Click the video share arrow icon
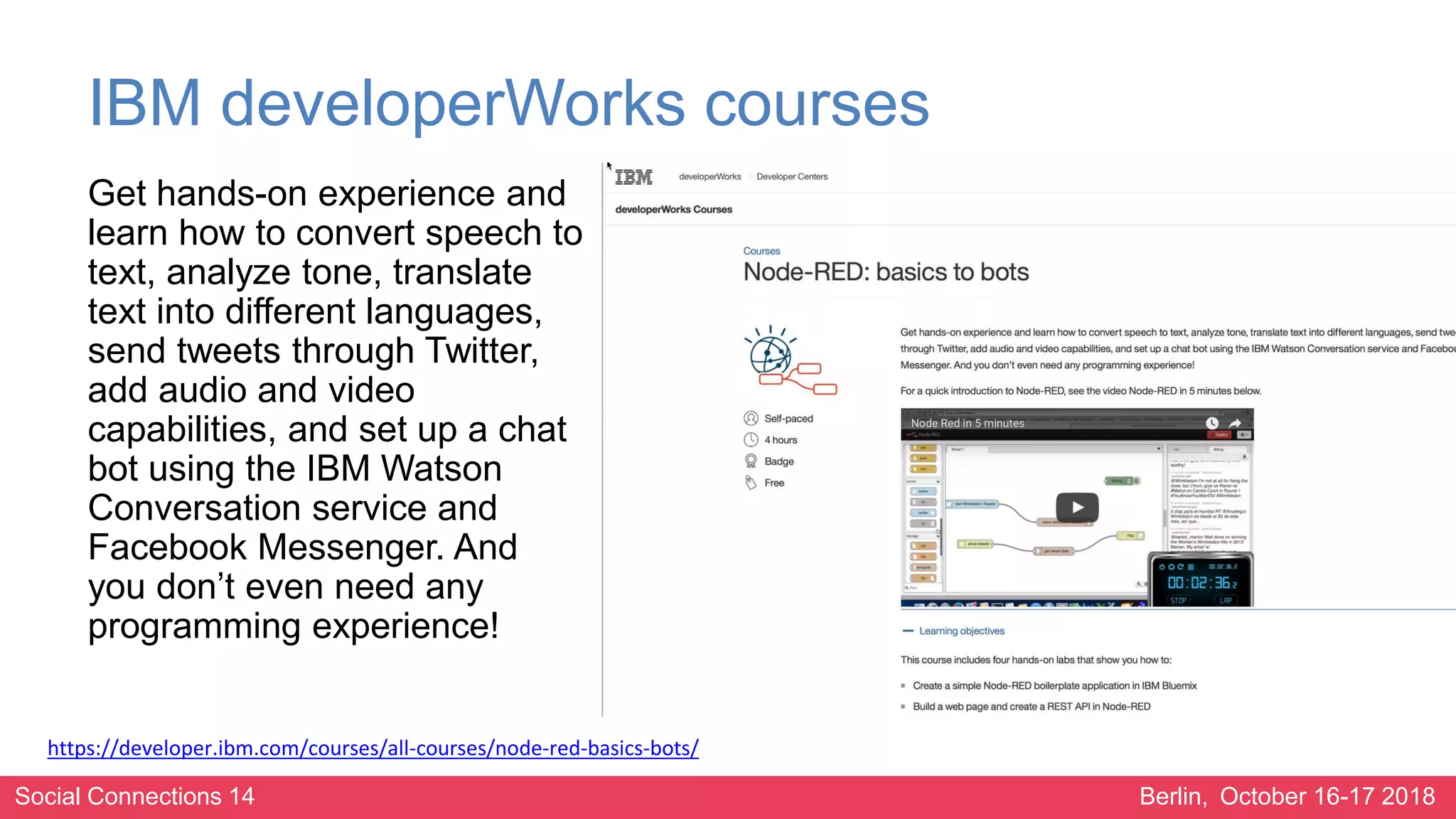The image size is (1456, 819). point(1235,423)
